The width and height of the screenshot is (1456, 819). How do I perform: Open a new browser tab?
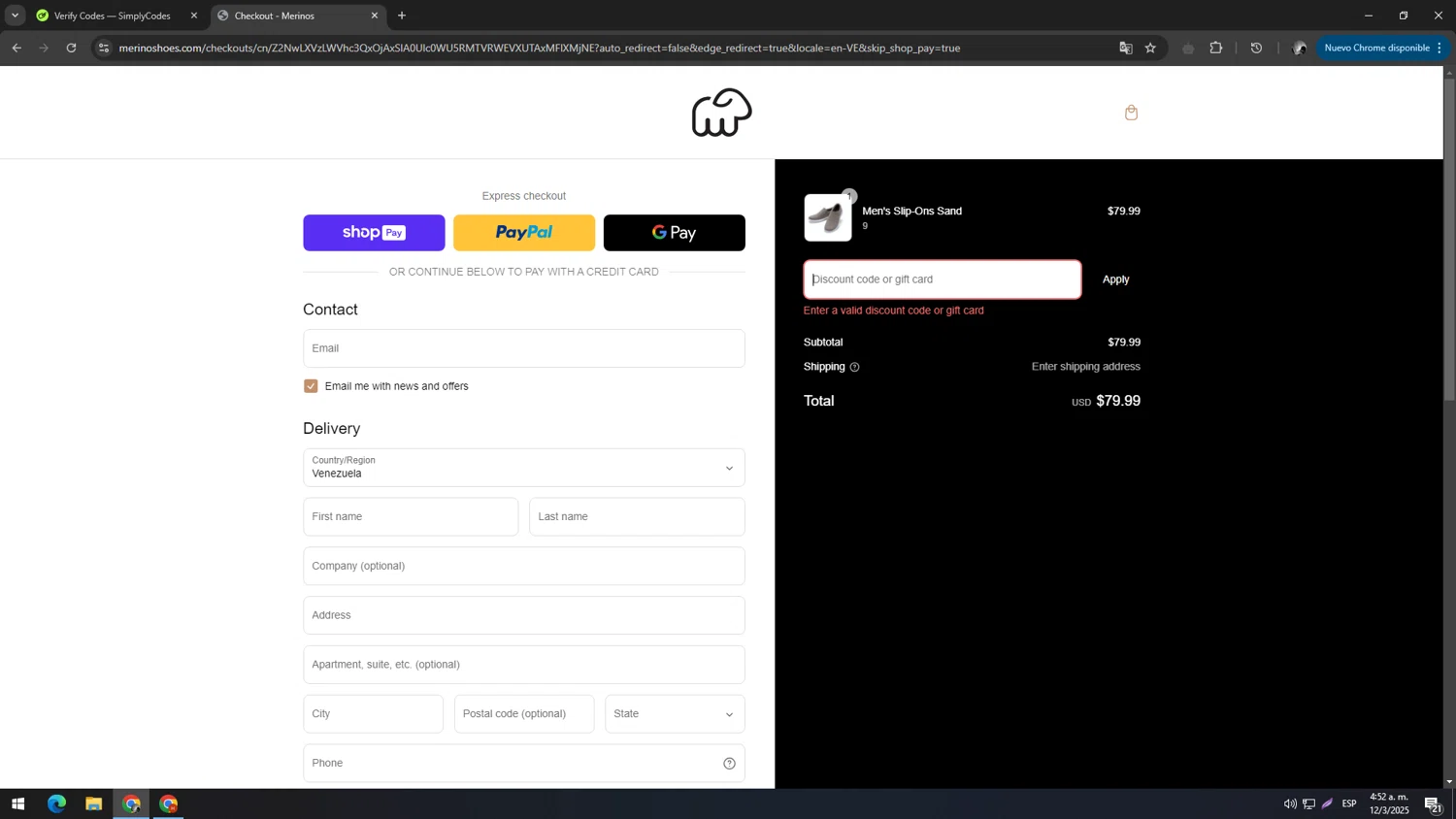pyautogui.click(x=402, y=16)
